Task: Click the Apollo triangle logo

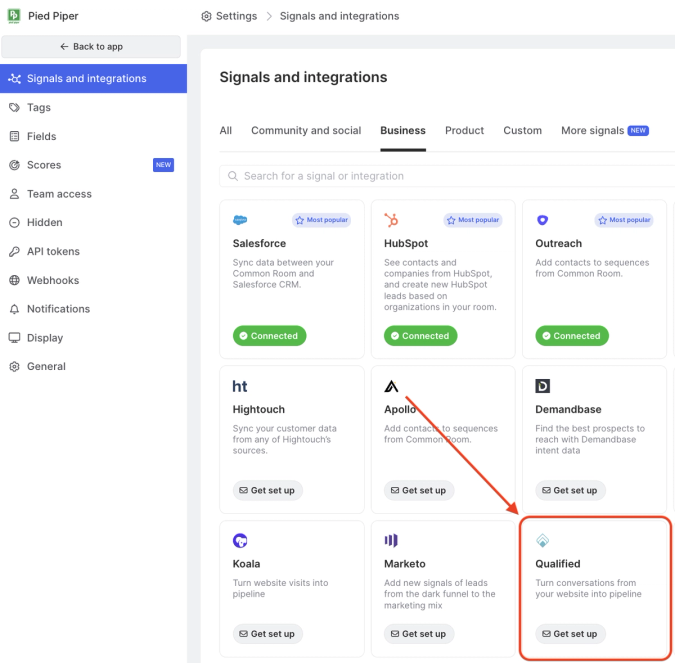Action: [x=391, y=386]
